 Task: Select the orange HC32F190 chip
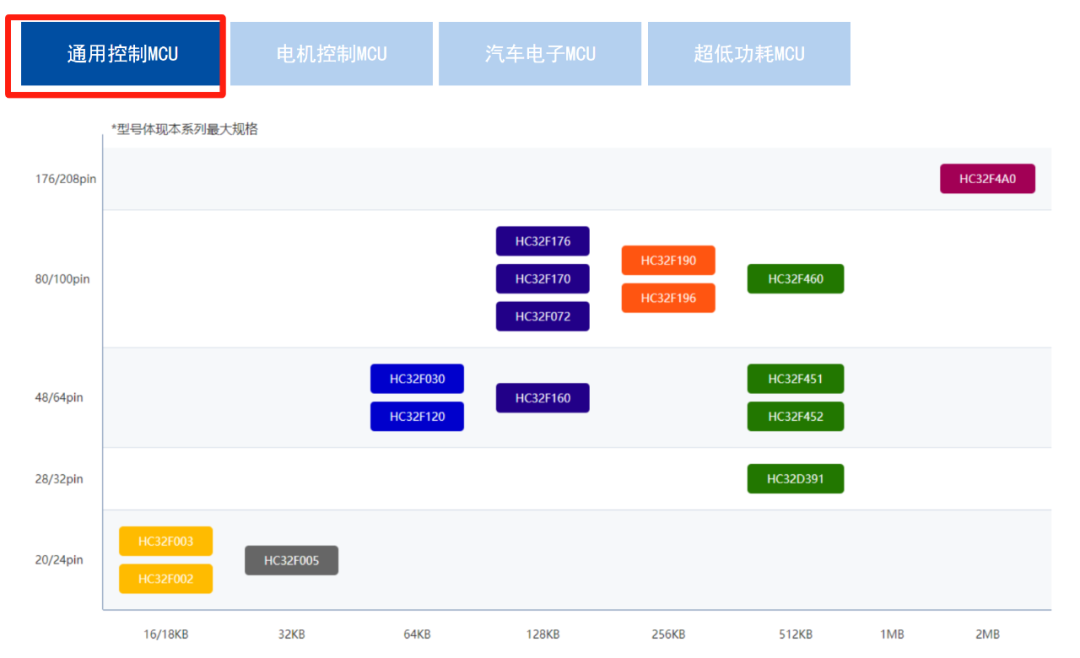click(668, 260)
